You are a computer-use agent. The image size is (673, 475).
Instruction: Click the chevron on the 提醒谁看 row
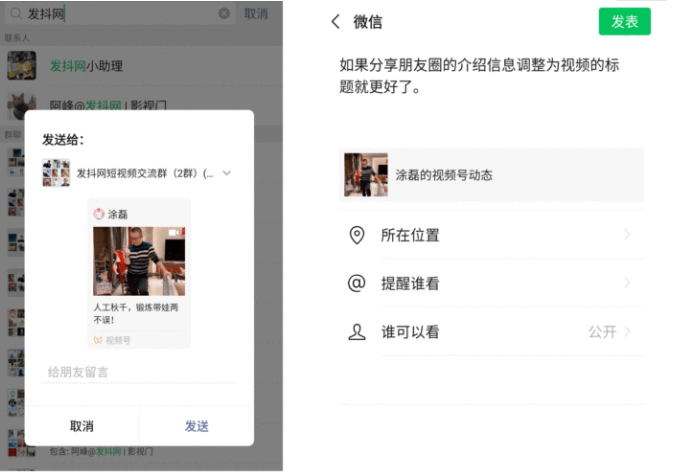click(x=627, y=283)
